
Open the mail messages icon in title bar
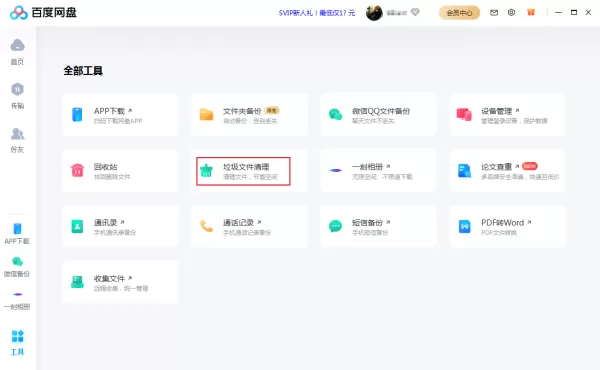494,13
